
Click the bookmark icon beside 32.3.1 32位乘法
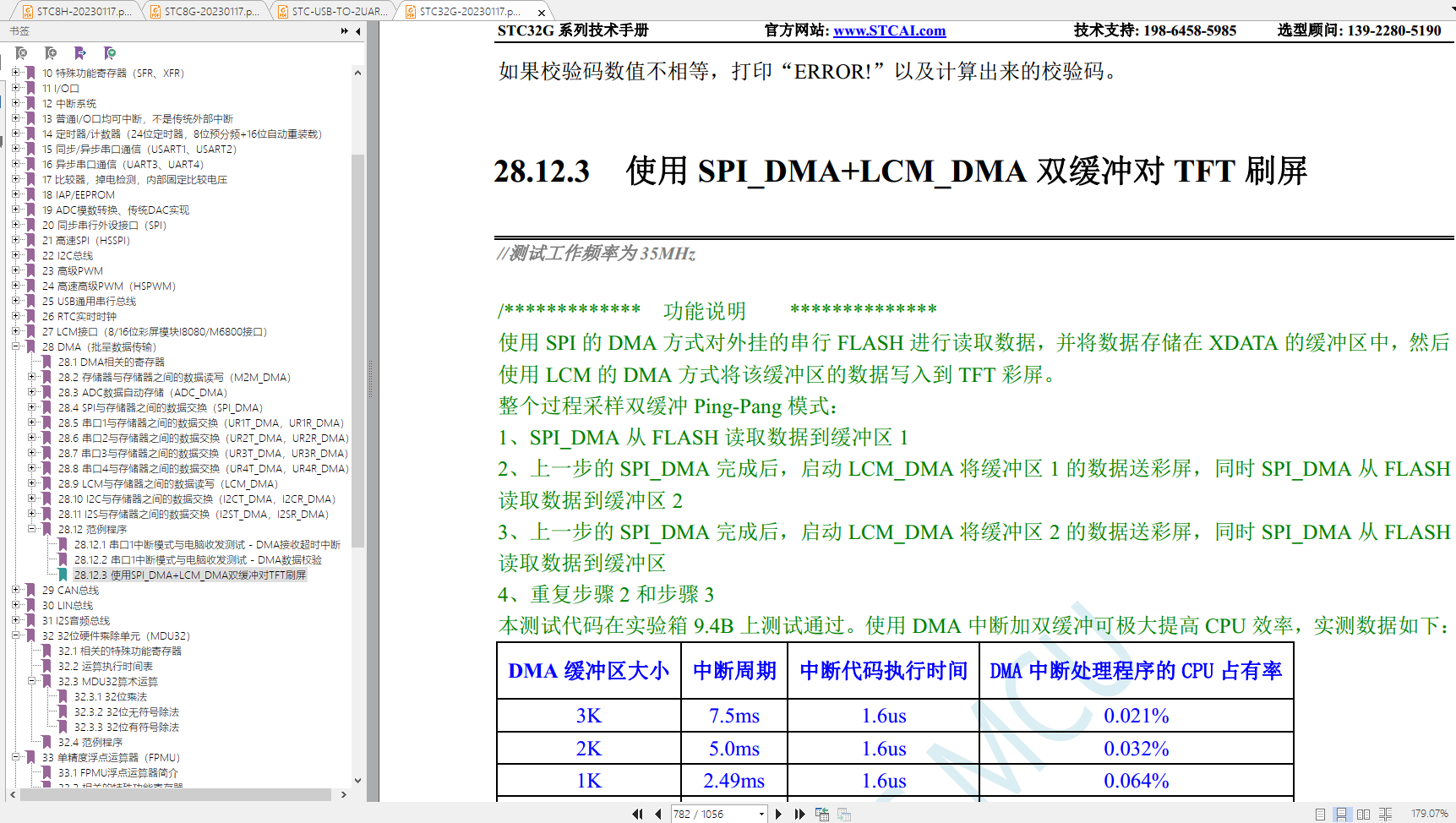coord(63,696)
